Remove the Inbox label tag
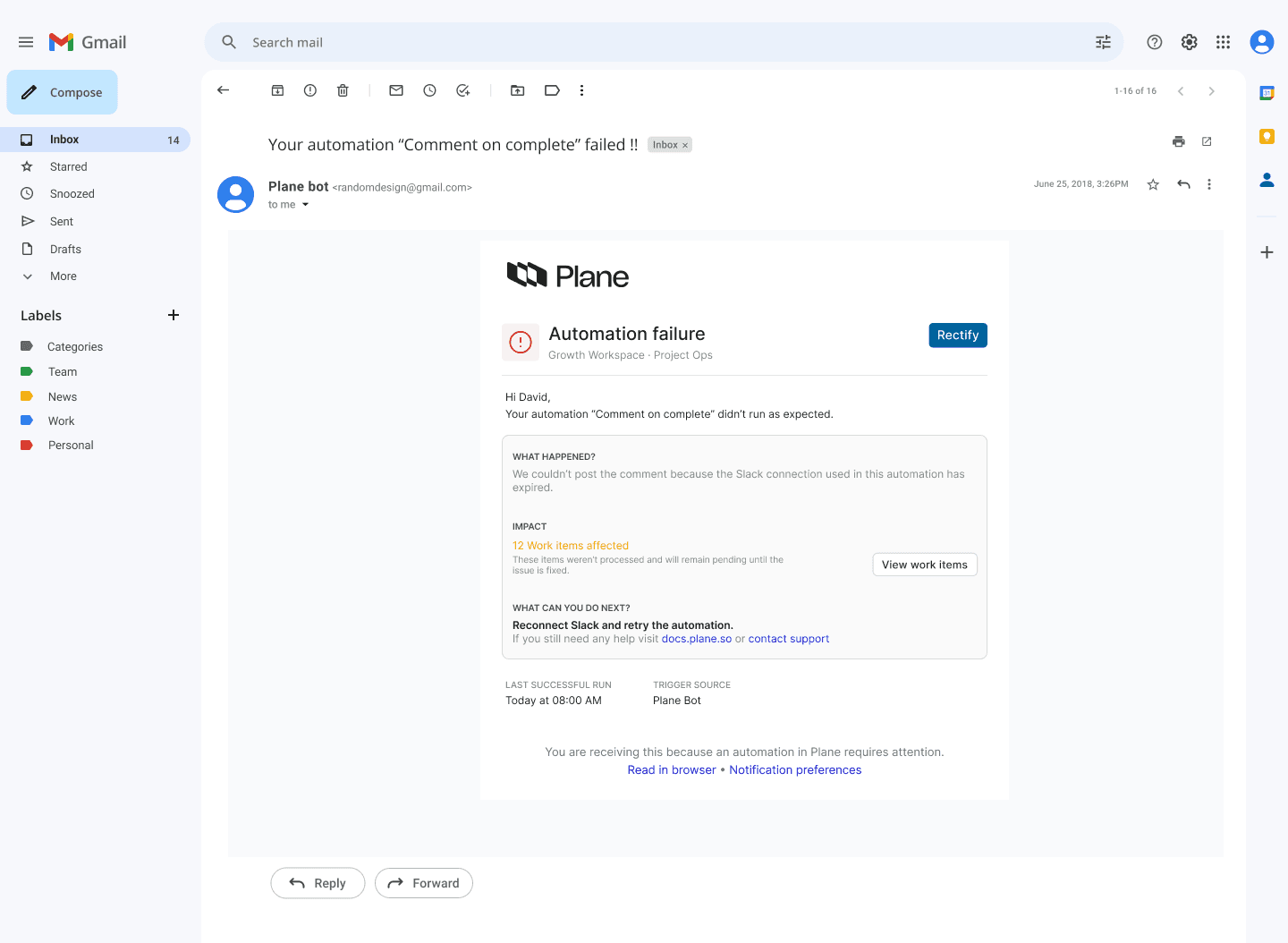The image size is (1288, 943). click(x=685, y=145)
